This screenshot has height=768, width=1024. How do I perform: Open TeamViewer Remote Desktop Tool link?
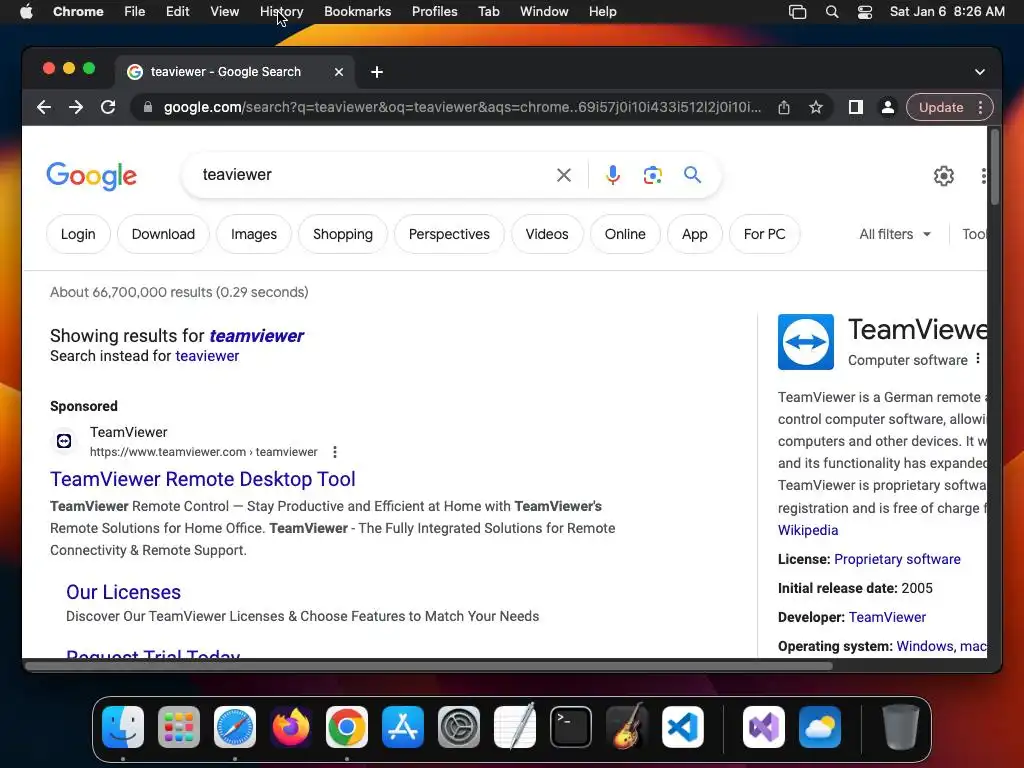[x=203, y=479]
